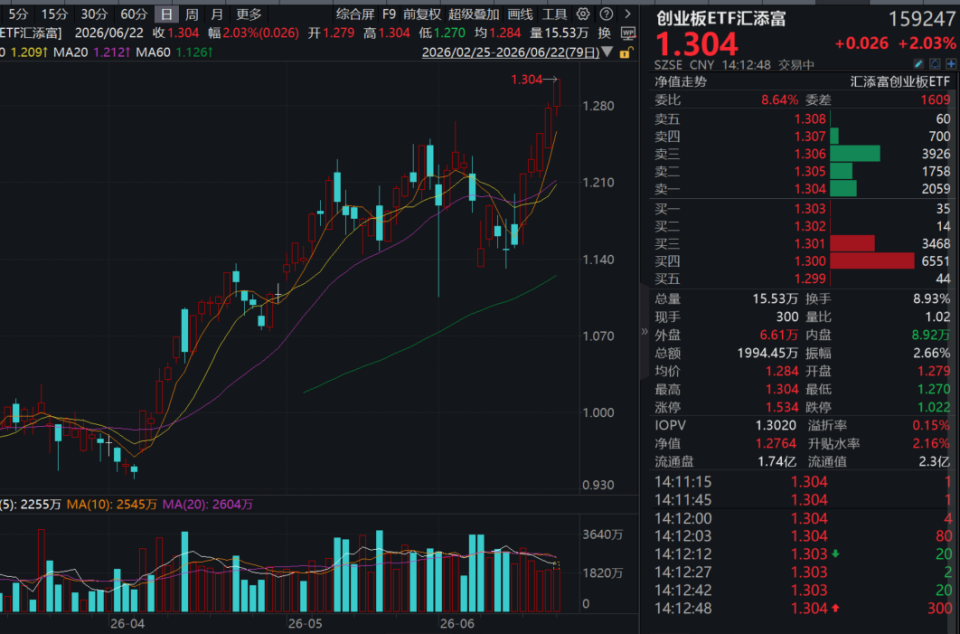The width and height of the screenshot is (960, 634).
Task: Add to watchlist with the blue plus icon
Action: point(951,64)
